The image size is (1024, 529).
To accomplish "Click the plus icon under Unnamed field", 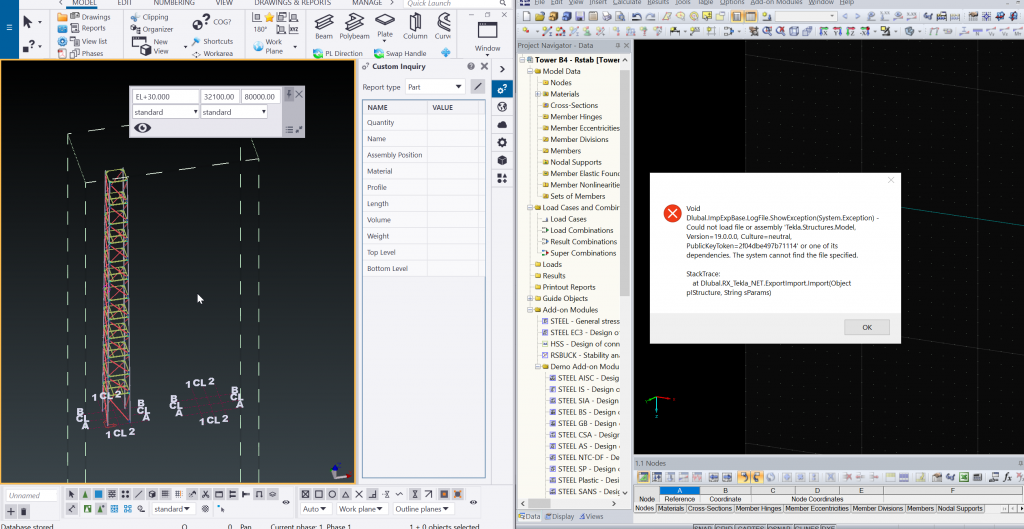I will pos(10,511).
